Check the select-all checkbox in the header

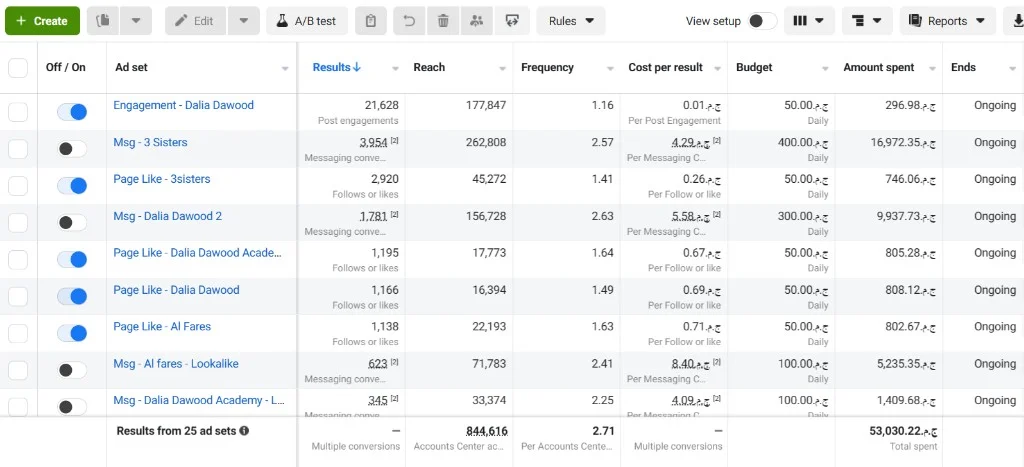[18, 67]
